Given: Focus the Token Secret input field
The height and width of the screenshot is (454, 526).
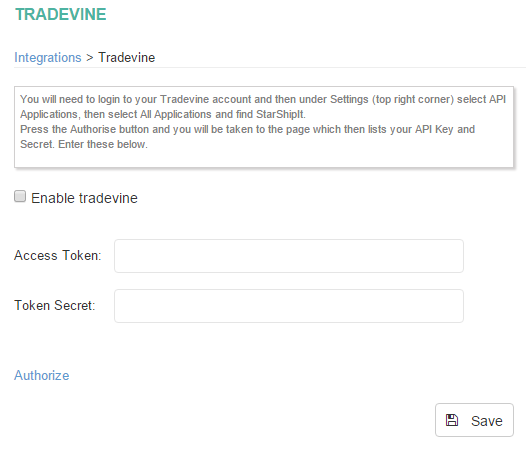Looking at the screenshot, I should (289, 306).
